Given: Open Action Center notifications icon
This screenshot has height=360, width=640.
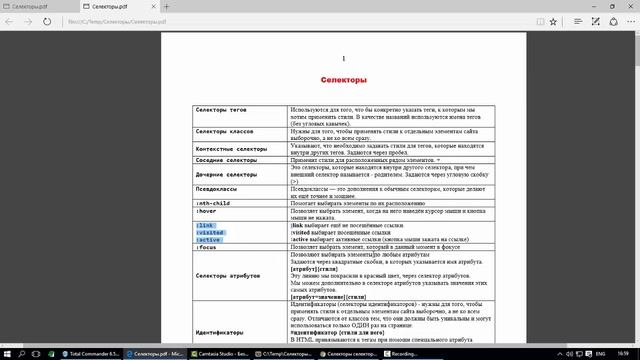Looking at the screenshot, I should point(589,354).
